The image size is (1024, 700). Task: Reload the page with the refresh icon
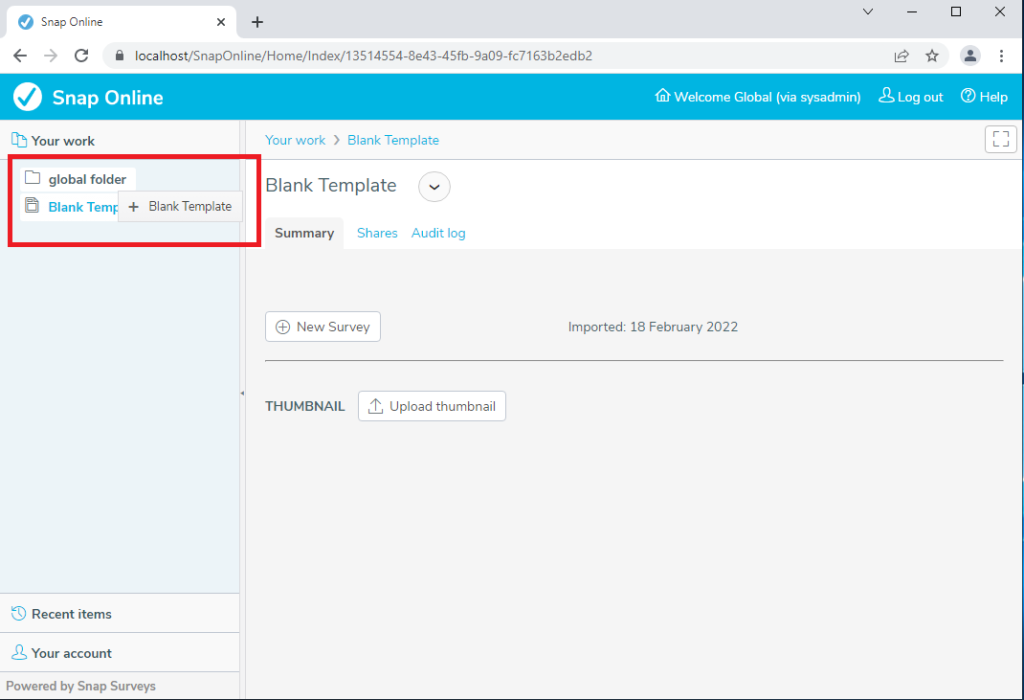coord(82,56)
